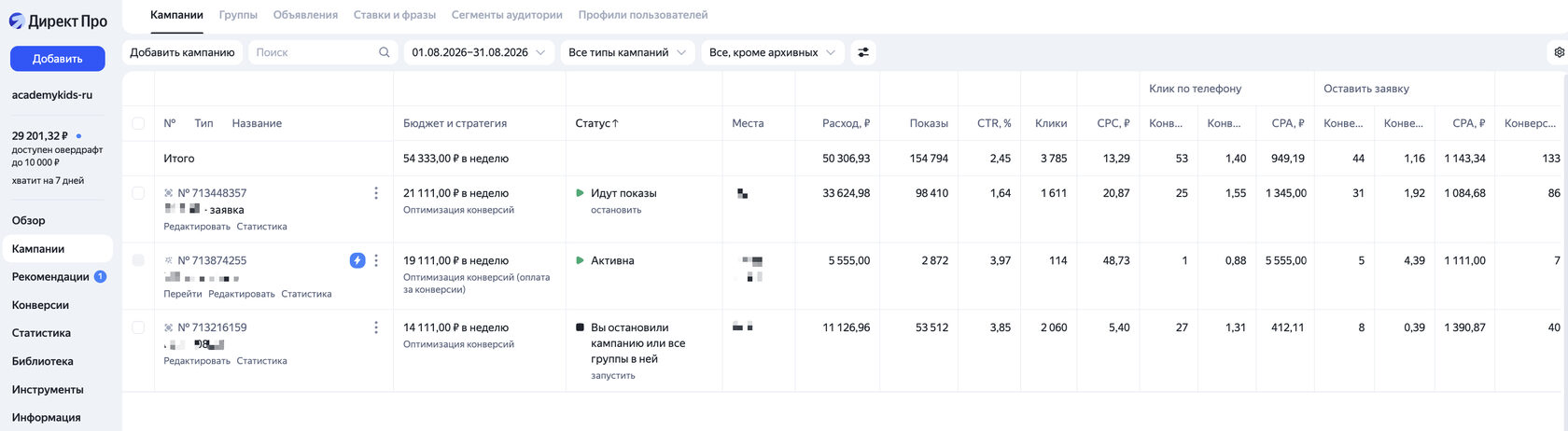Click остановить link for campaign 713448357
This screenshot has height=431, width=1568.
(616, 210)
